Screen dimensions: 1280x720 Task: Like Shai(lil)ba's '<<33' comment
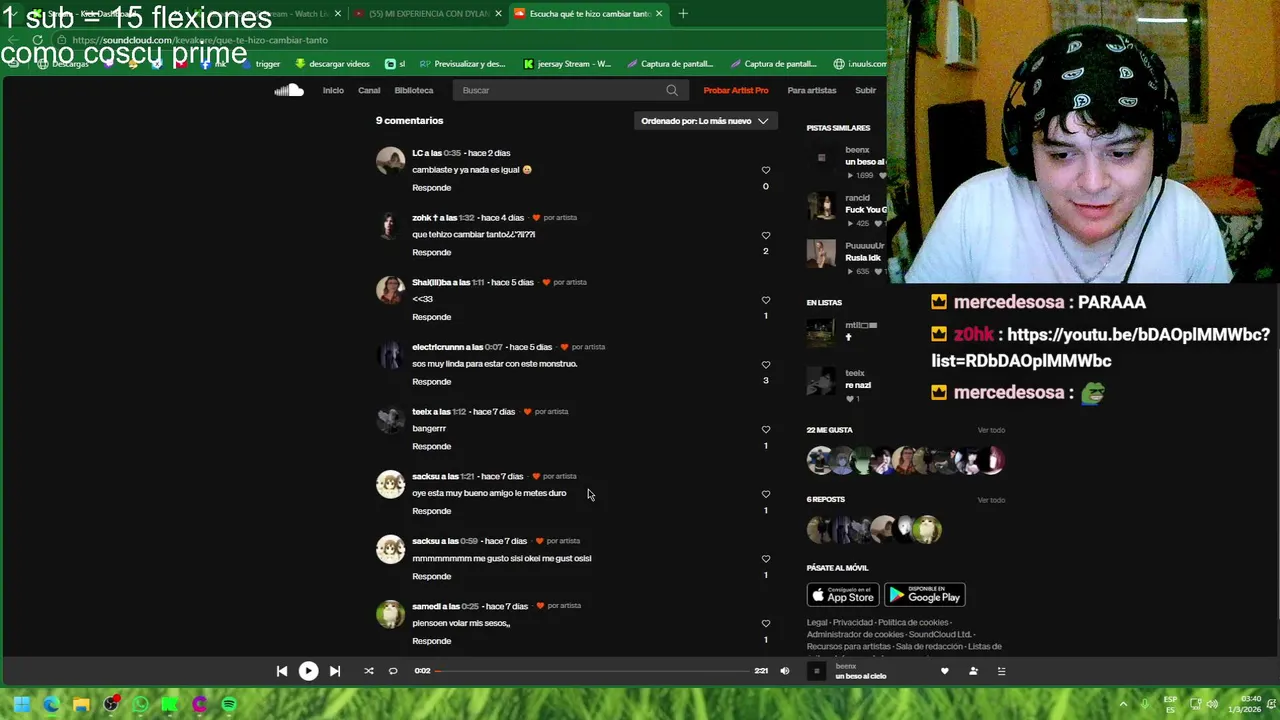tap(766, 300)
